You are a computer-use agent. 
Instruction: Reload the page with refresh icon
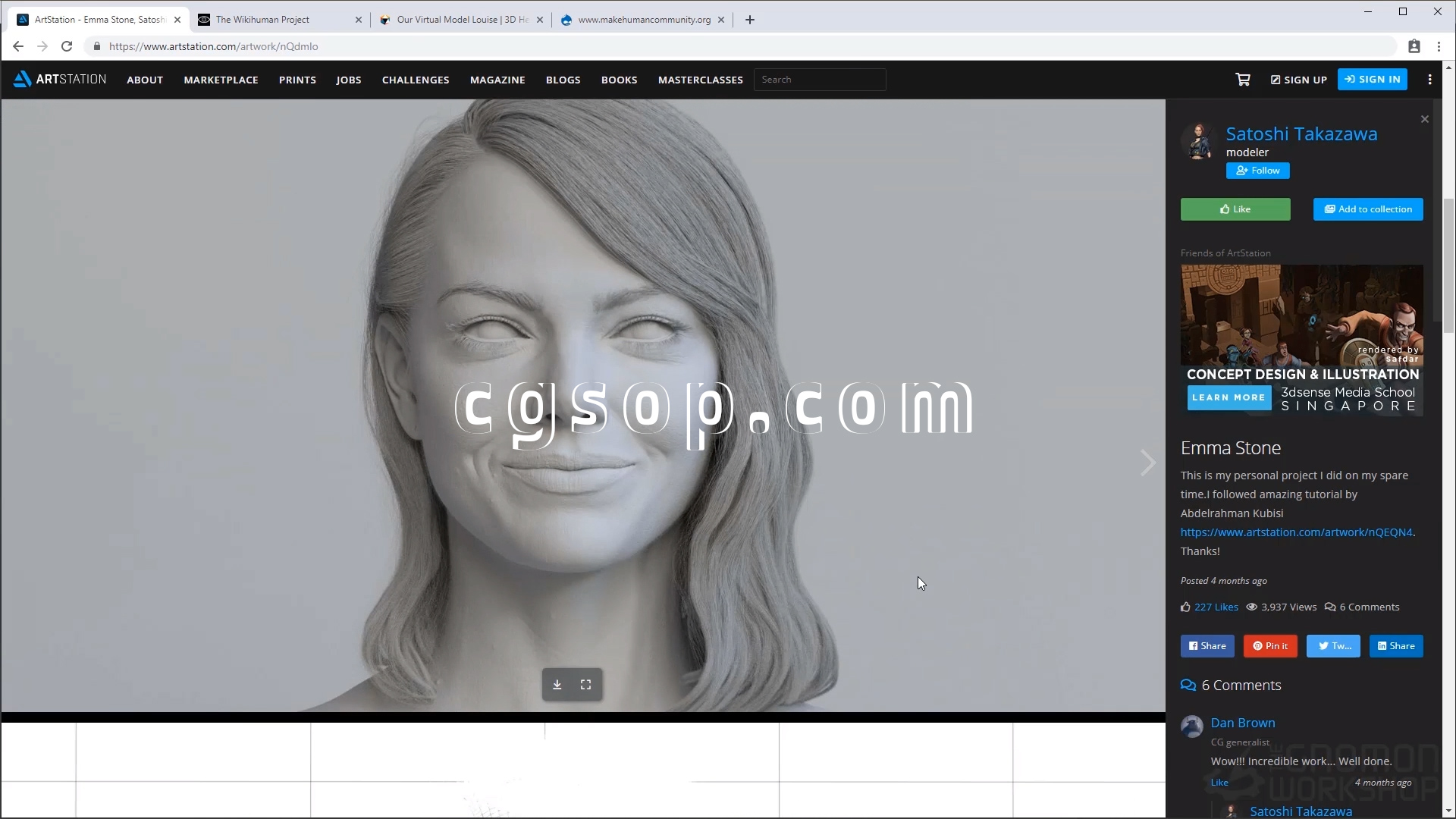tap(67, 46)
